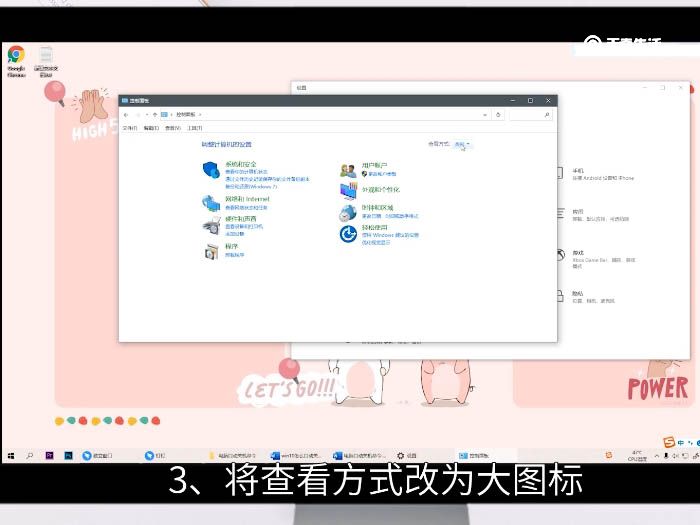Click the taskbar search magnifier

(x=30, y=455)
